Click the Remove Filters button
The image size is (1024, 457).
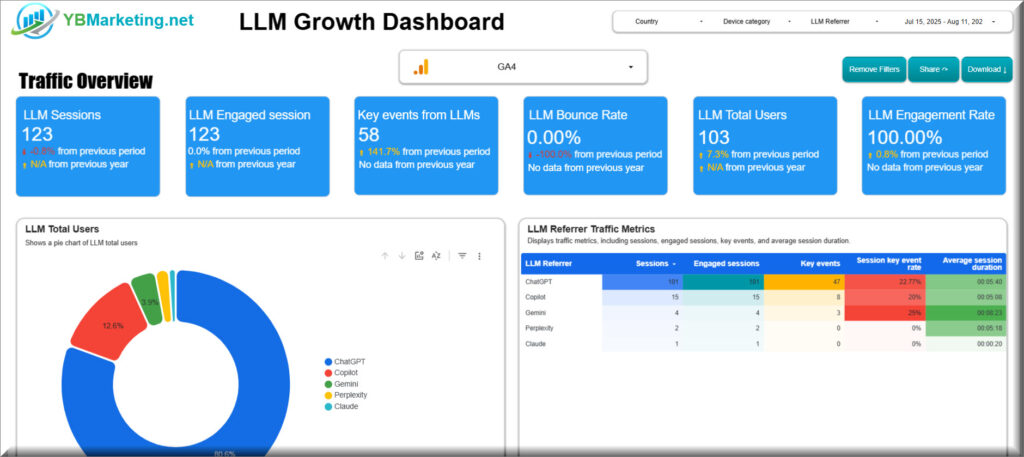[x=874, y=69]
